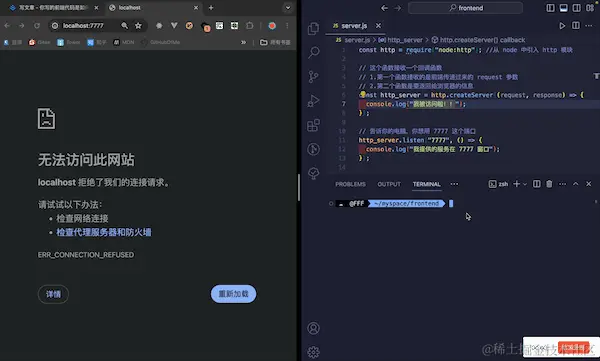Close the localhost Chrome tab
The width and height of the screenshot is (600, 361).
tap(196, 8)
